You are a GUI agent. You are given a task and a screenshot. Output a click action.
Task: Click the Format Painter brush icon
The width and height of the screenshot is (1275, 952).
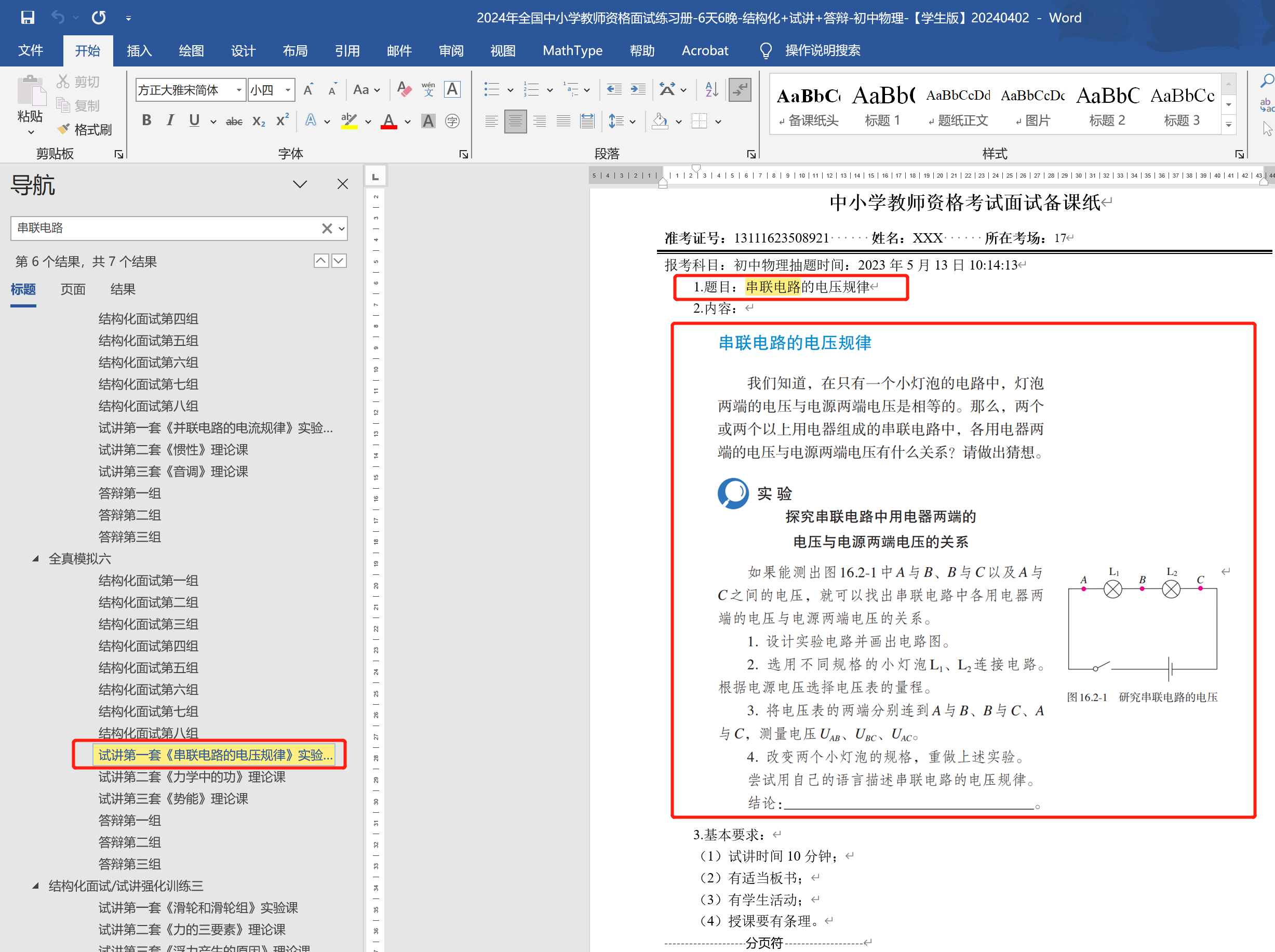(x=63, y=129)
